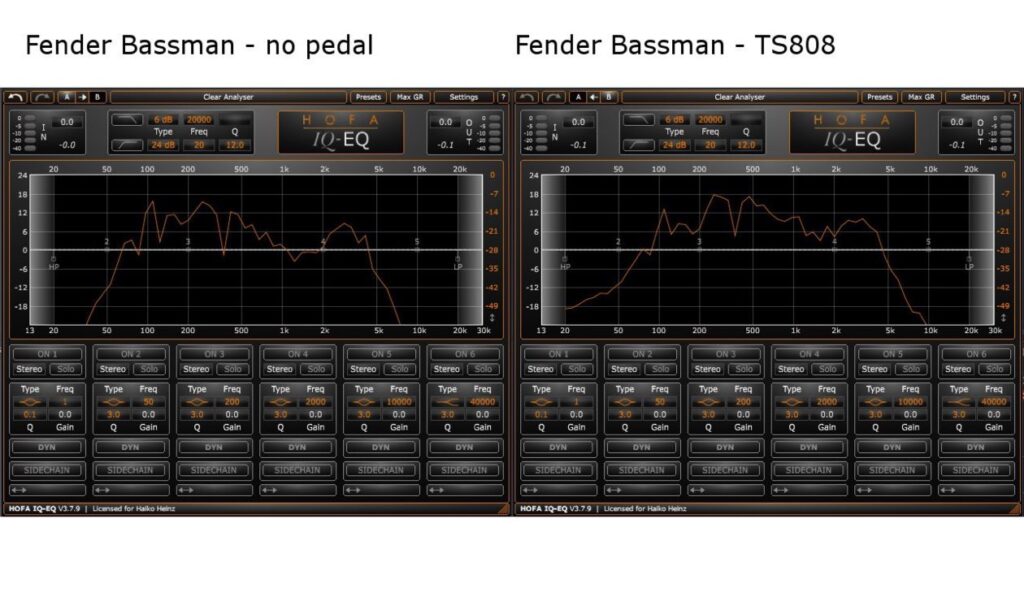Change 24 dB filter slope, no-pedal window
1024x614 pixels.
coord(163,145)
